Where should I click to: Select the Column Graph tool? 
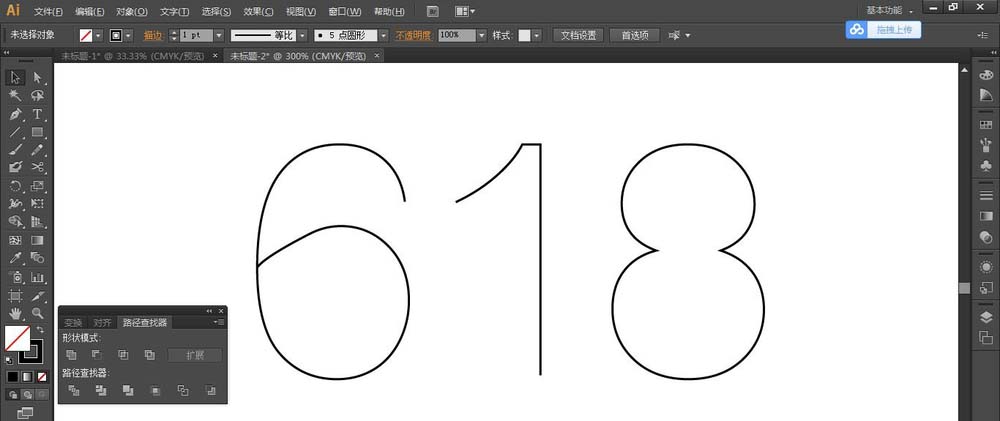pyautogui.click(x=37, y=277)
